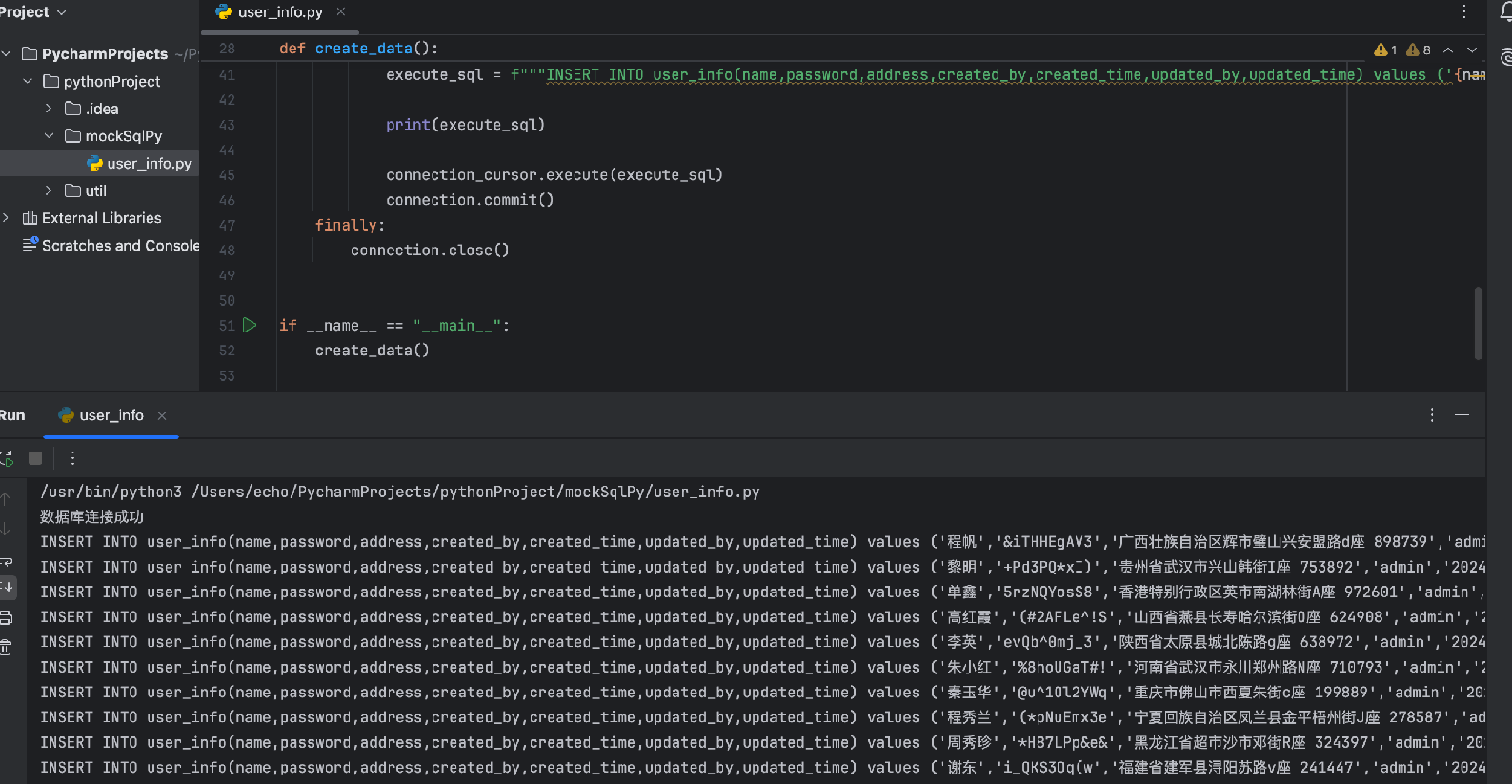Expand the util folder
The height and width of the screenshot is (784, 1512).
pyautogui.click(x=49, y=191)
